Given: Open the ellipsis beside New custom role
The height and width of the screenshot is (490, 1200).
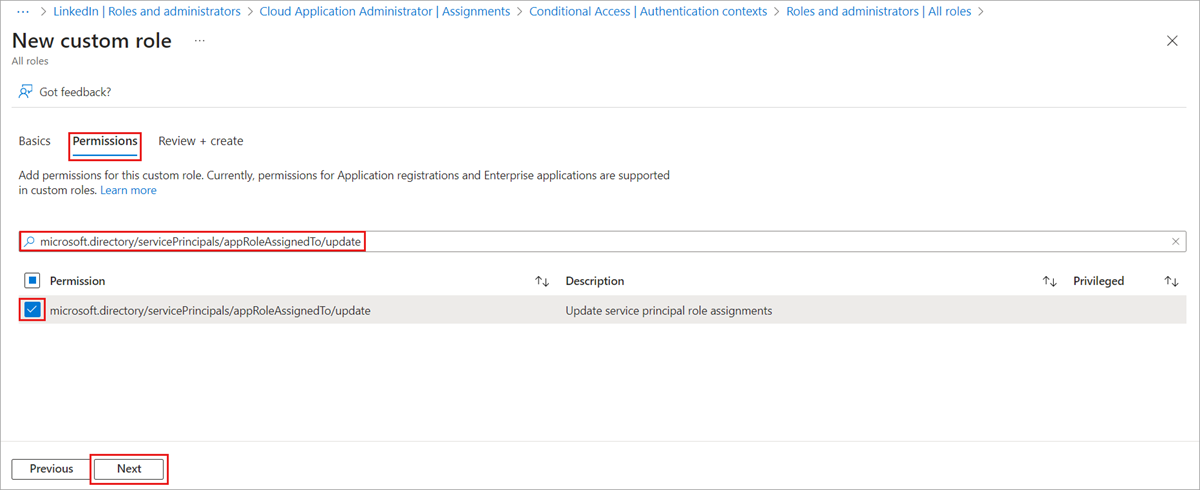Looking at the screenshot, I should (x=200, y=41).
